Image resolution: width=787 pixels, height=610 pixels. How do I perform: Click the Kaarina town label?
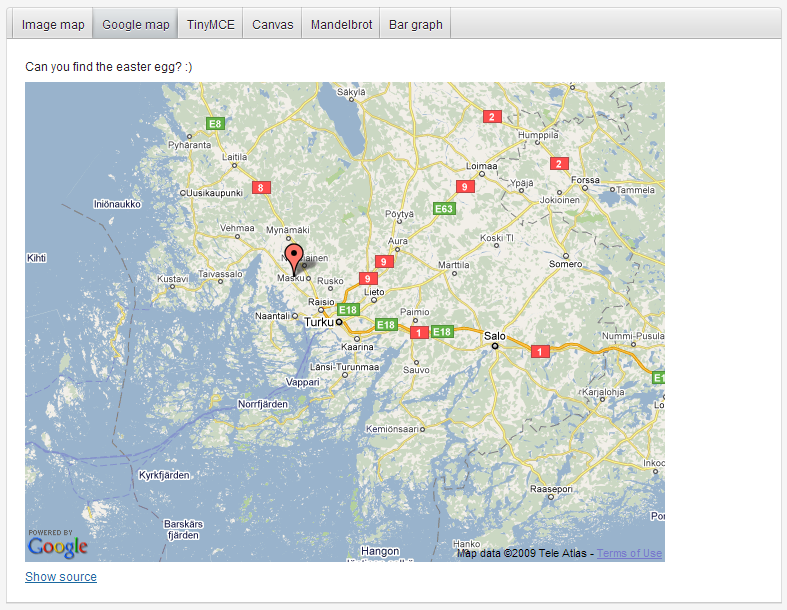[357, 347]
